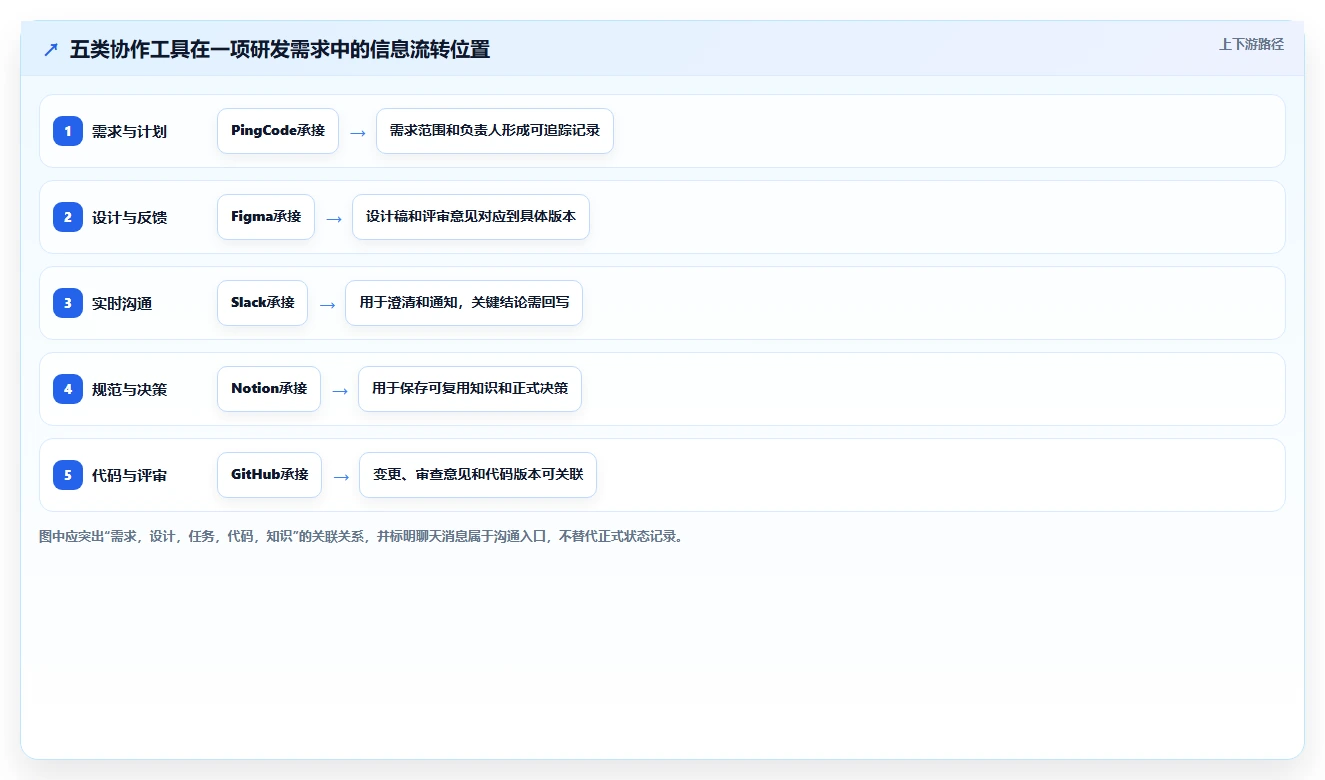The image size is (1325, 780).
Task: Click the 用于保存可复用知识和正式决策 box
Action: (x=470, y=389)
